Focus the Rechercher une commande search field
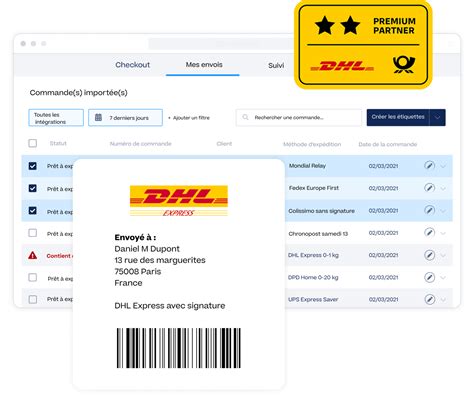This screenshot has height=396, width=474. pos(299,118)
